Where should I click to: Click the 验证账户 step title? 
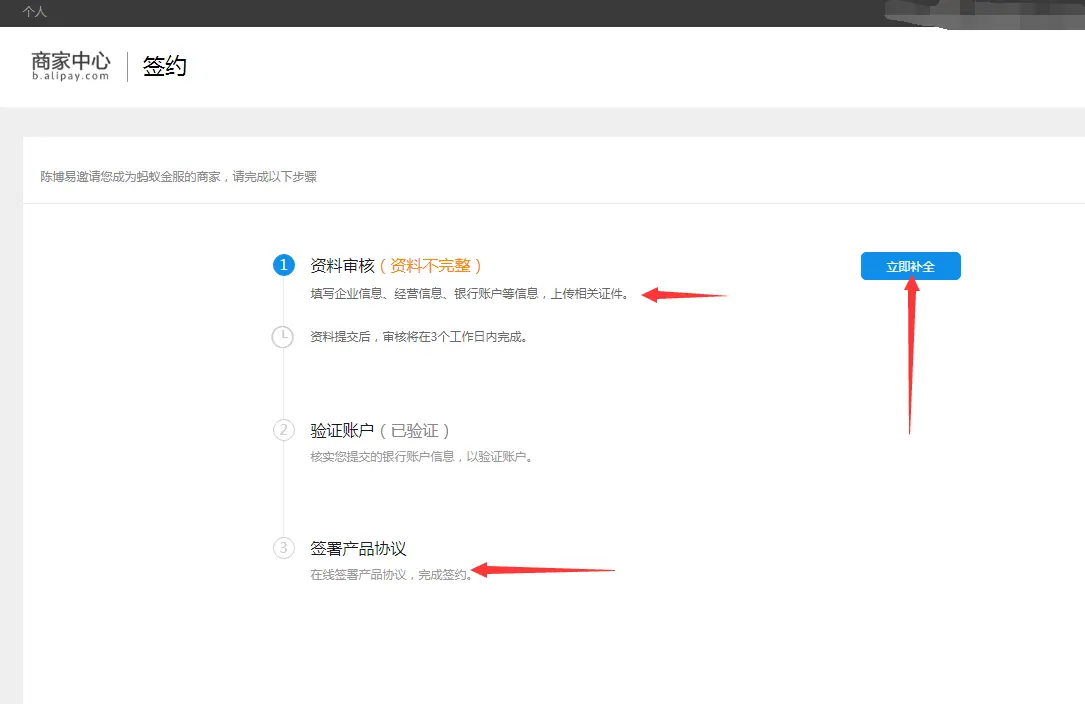coord(343,430)
